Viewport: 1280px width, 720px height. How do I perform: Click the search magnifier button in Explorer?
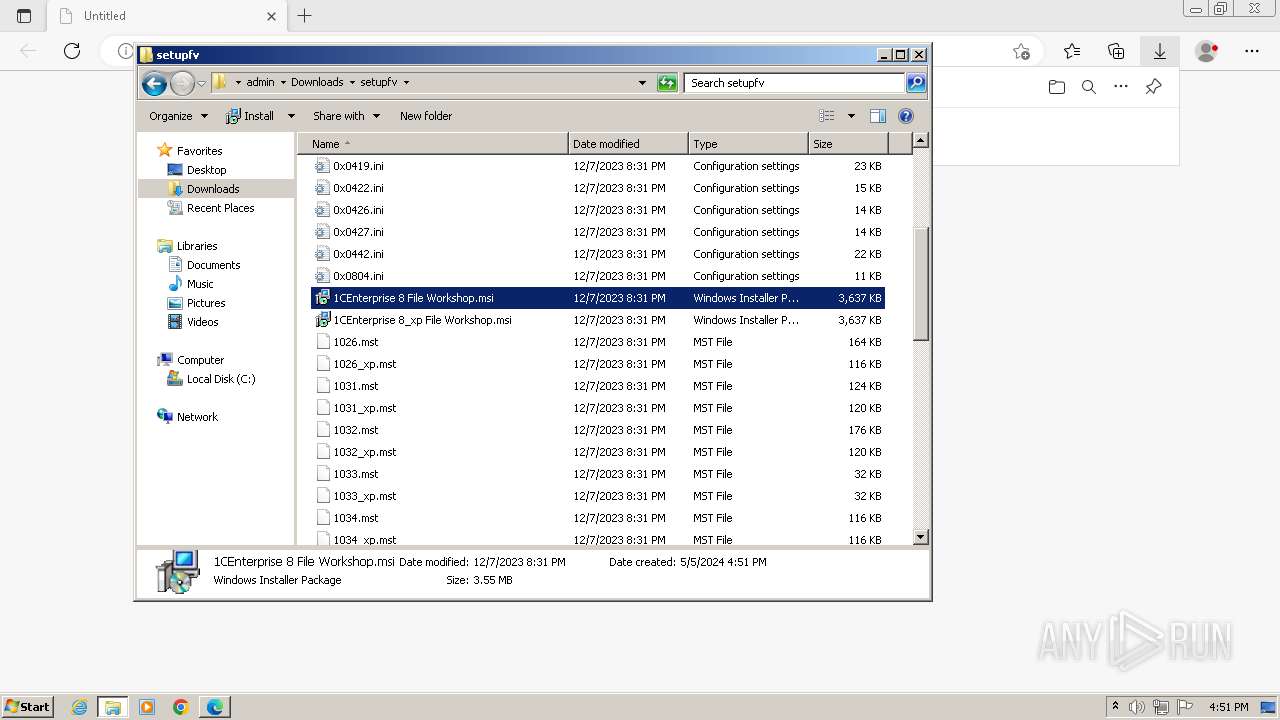[916, 83]
